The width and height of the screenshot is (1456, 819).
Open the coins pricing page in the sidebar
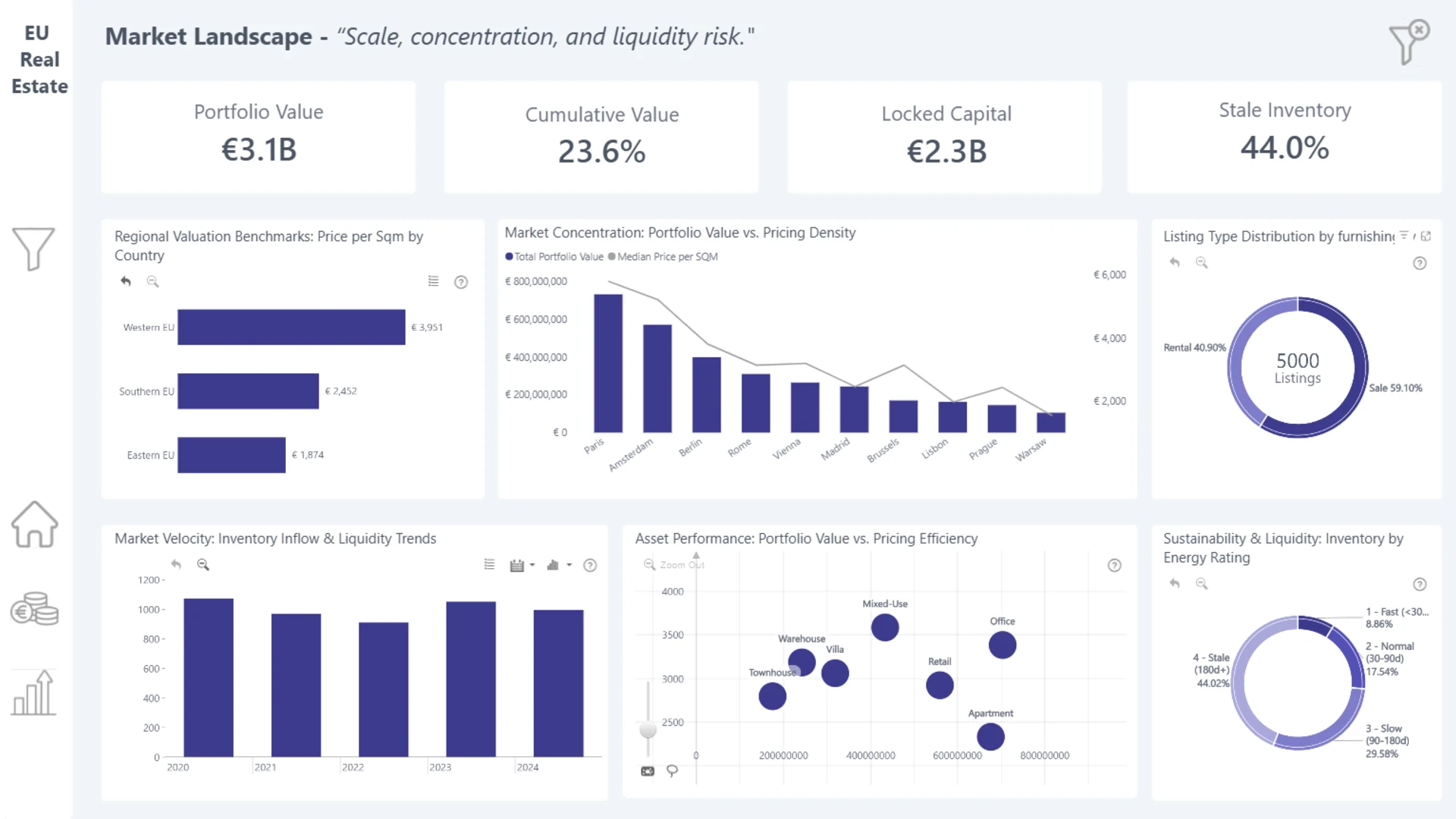[x=34, y=609]
